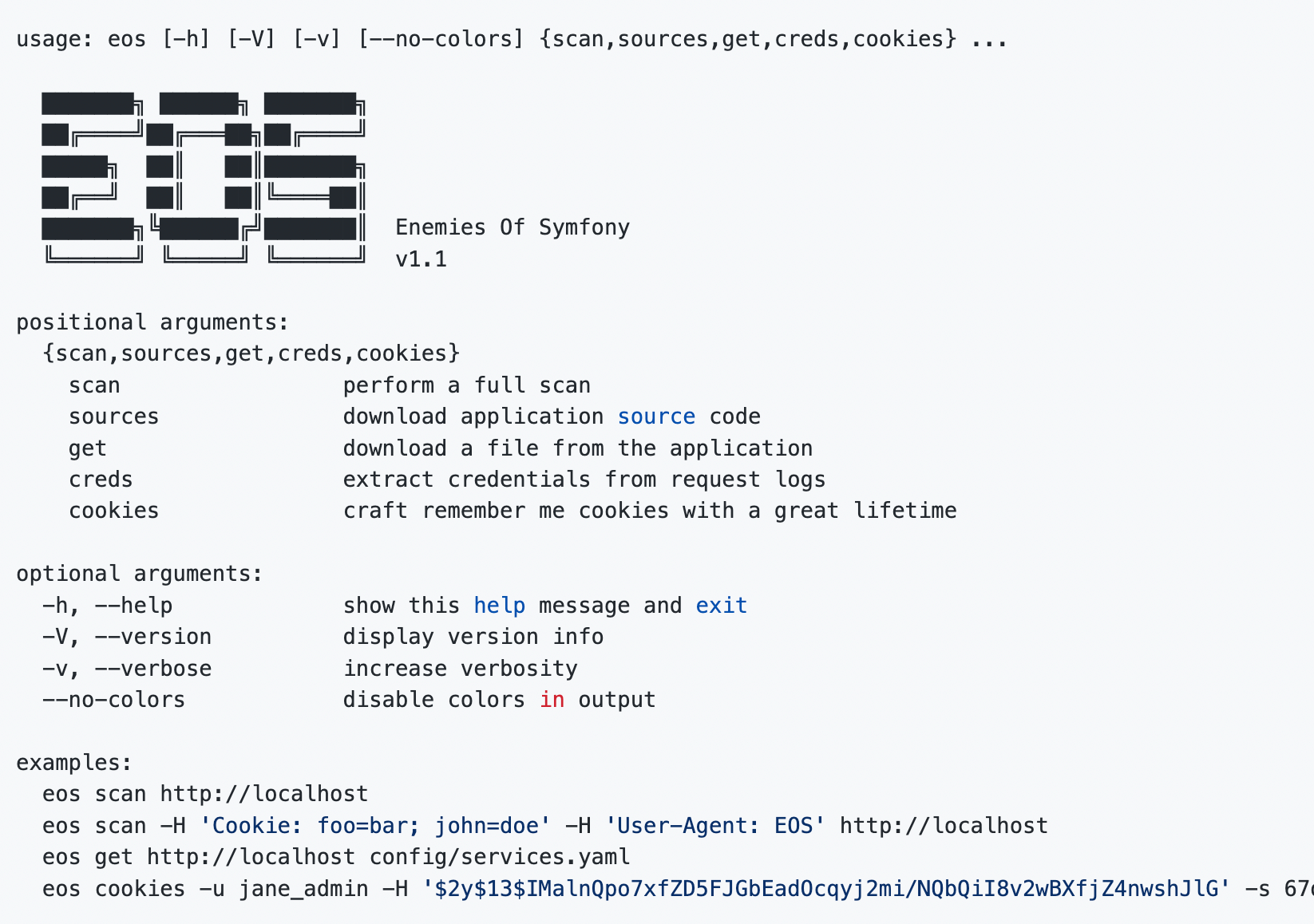Click the 'Cookie: foo=bar; john=doe' string
Viewport: 1314px width, 924px height.
tap(374, 826)
